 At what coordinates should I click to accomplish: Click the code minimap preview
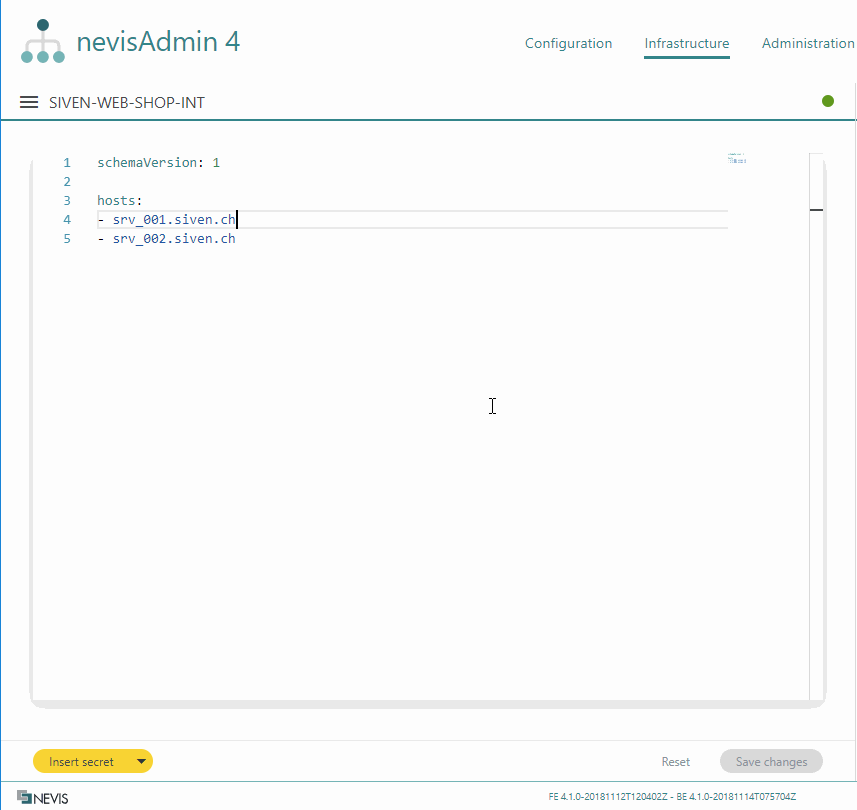[736, 158]
